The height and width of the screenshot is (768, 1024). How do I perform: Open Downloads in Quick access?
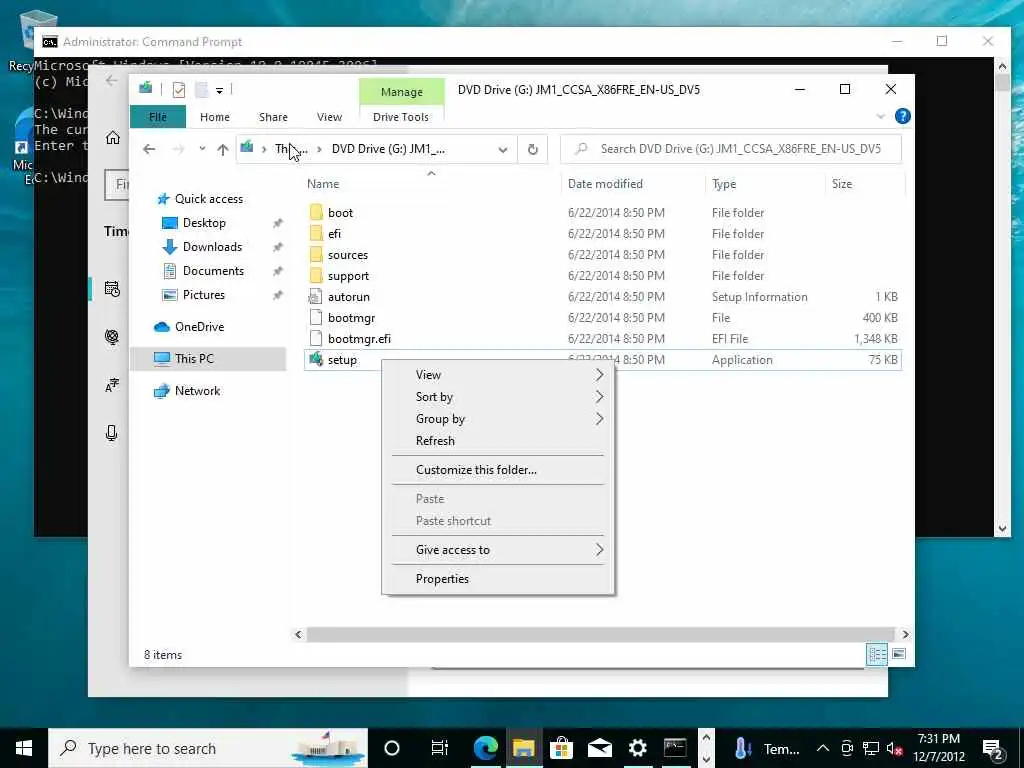tap(212, 247)
